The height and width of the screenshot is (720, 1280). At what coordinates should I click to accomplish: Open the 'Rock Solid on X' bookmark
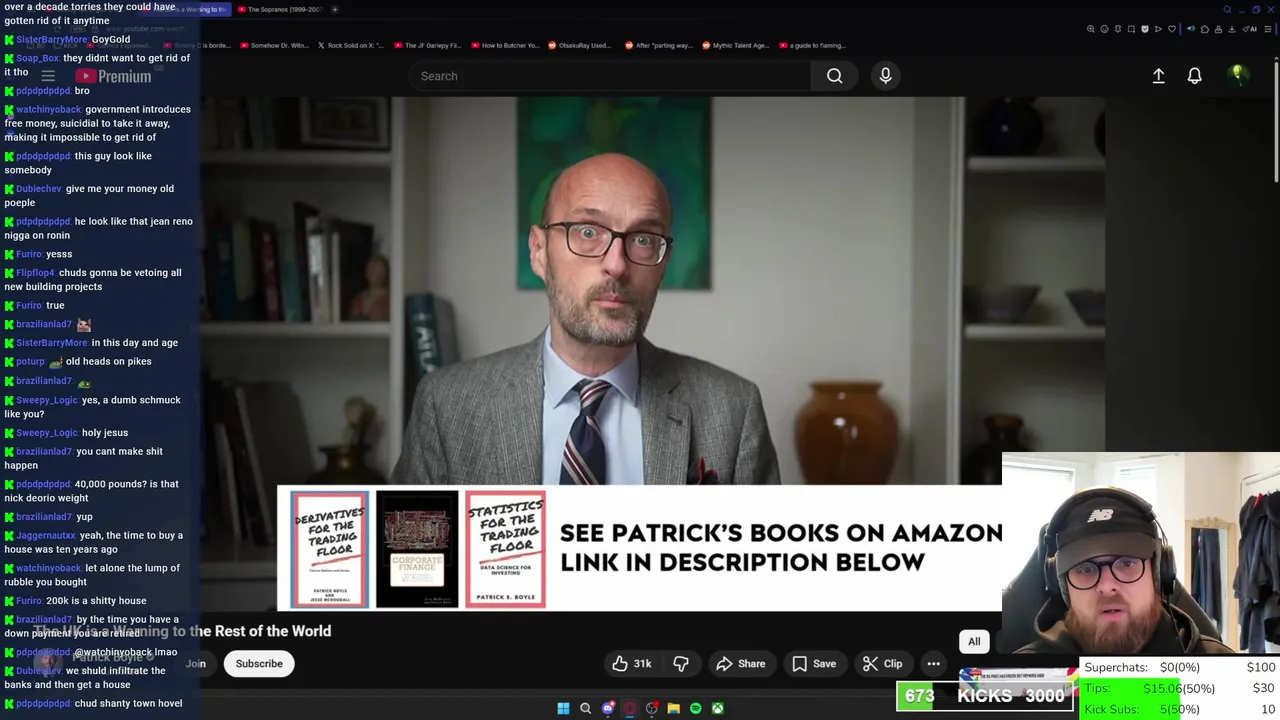[x=350, y=45]
